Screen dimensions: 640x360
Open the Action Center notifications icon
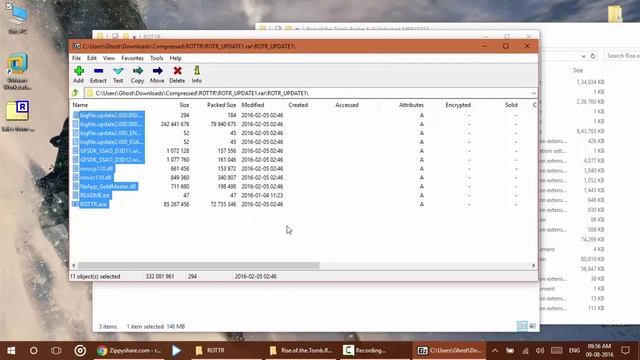click(626, 350)
